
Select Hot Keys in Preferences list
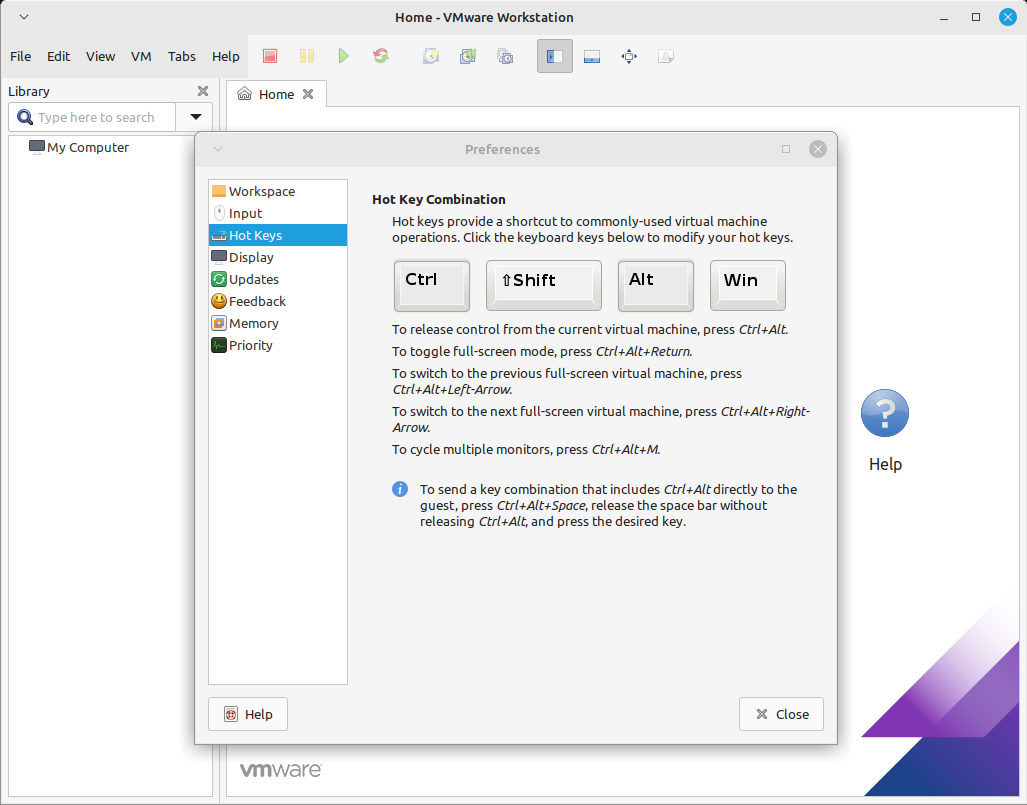pyautogui.click(x=278, y=235)
